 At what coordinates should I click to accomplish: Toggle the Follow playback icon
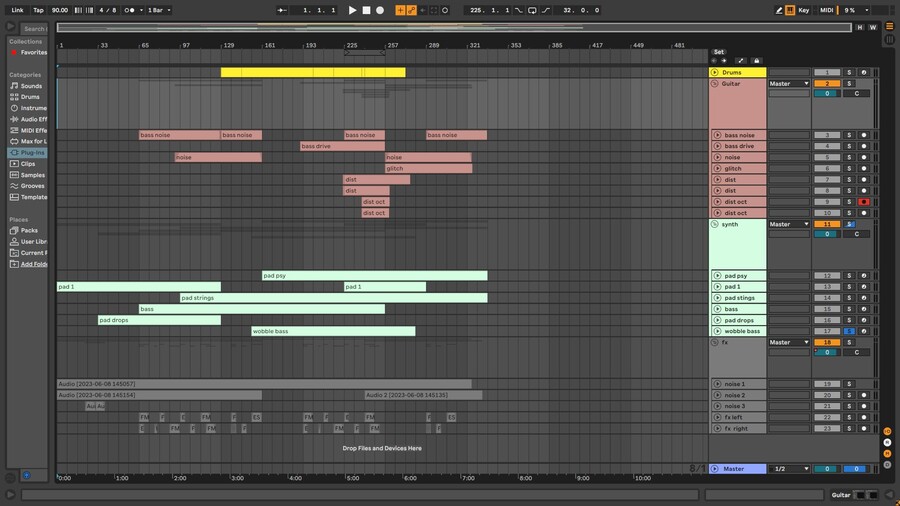pyautogui.click(x=282, y=10)
